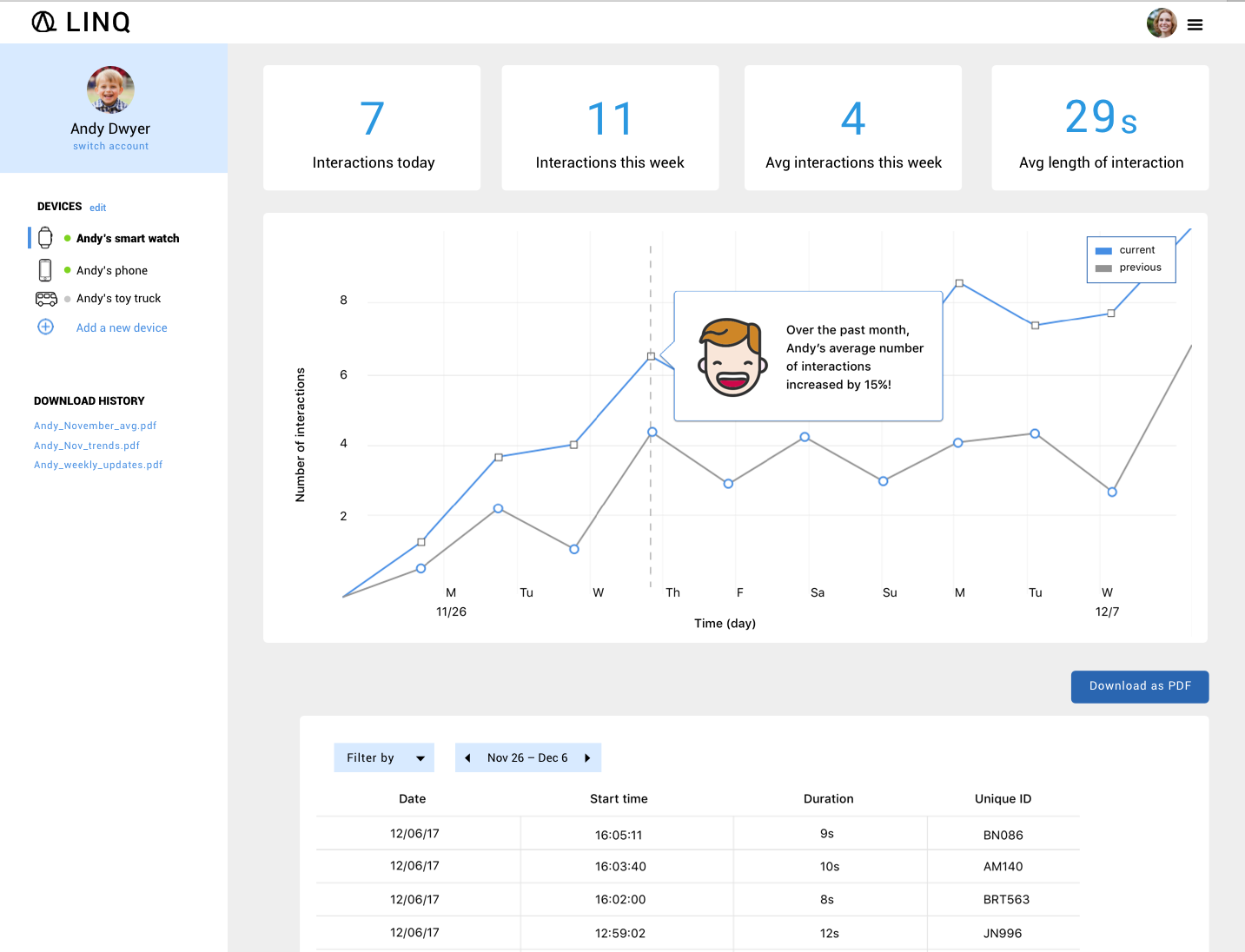
Task: Click the 12s duration cell
Action: pos(830,934)
